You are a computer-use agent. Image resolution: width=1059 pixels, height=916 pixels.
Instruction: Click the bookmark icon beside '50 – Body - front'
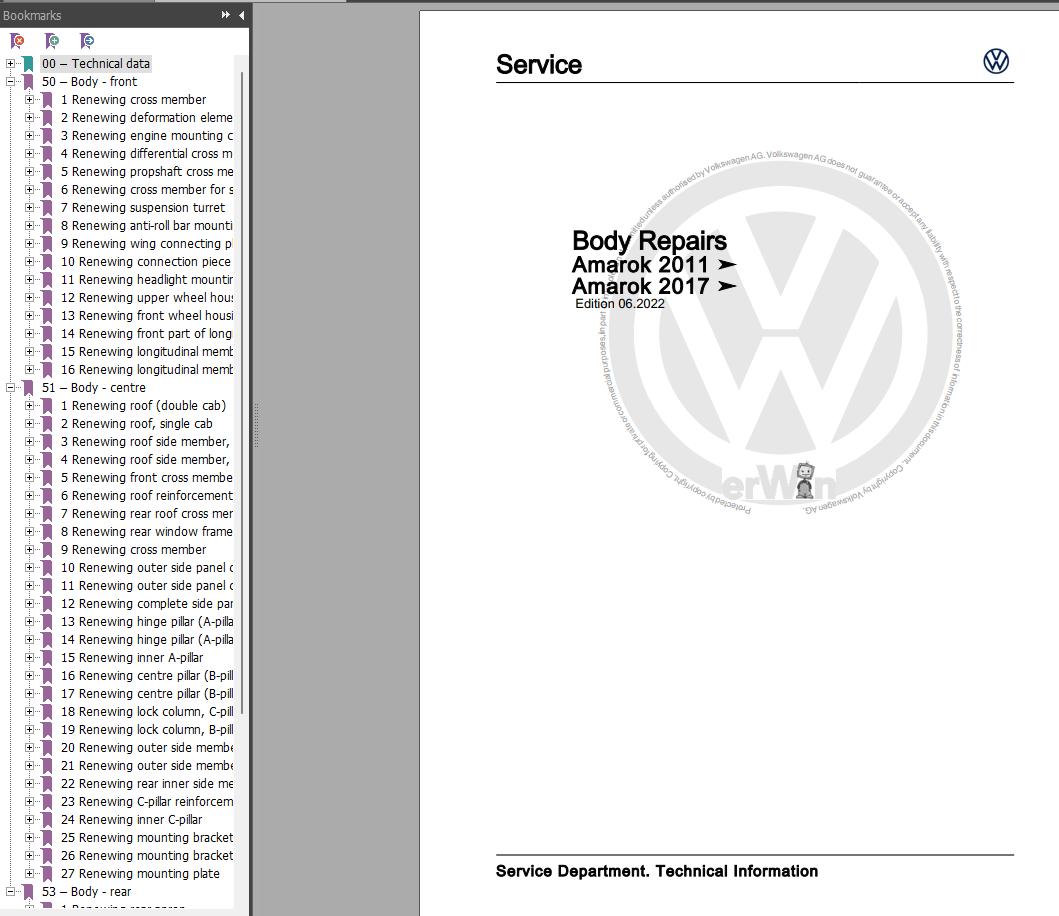[28, 82]
